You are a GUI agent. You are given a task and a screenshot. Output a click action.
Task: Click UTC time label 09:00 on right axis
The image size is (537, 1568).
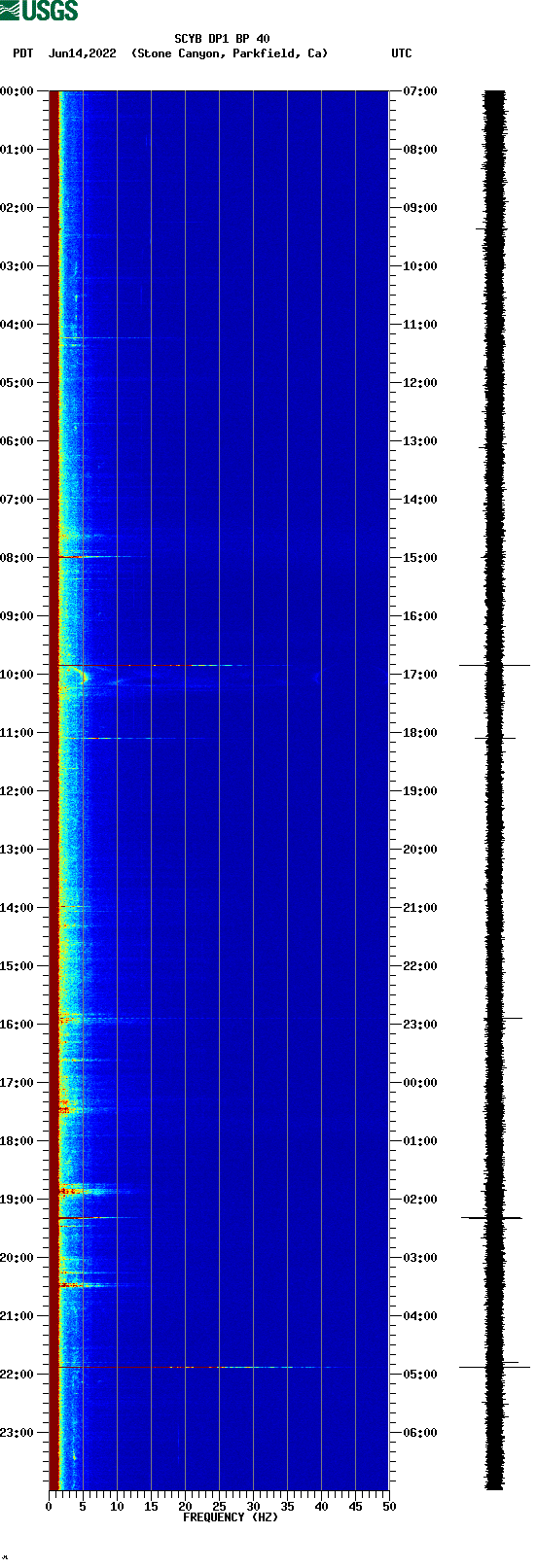(420, 208)
